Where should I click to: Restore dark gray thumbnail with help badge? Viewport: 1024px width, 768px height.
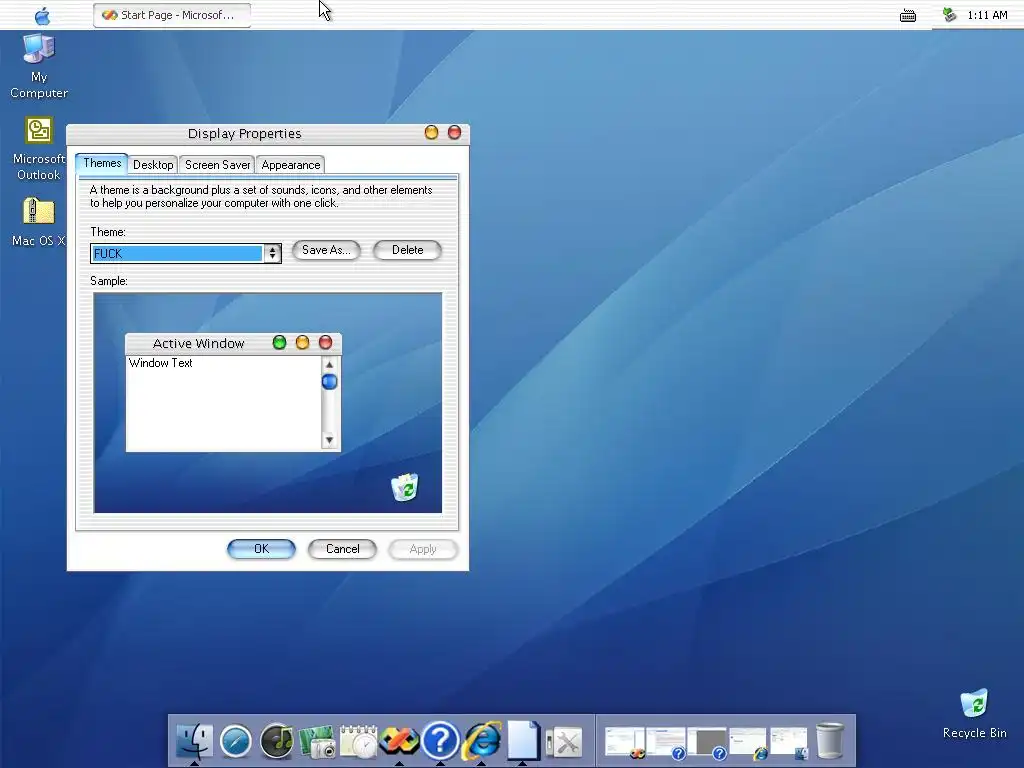point(707,743)
